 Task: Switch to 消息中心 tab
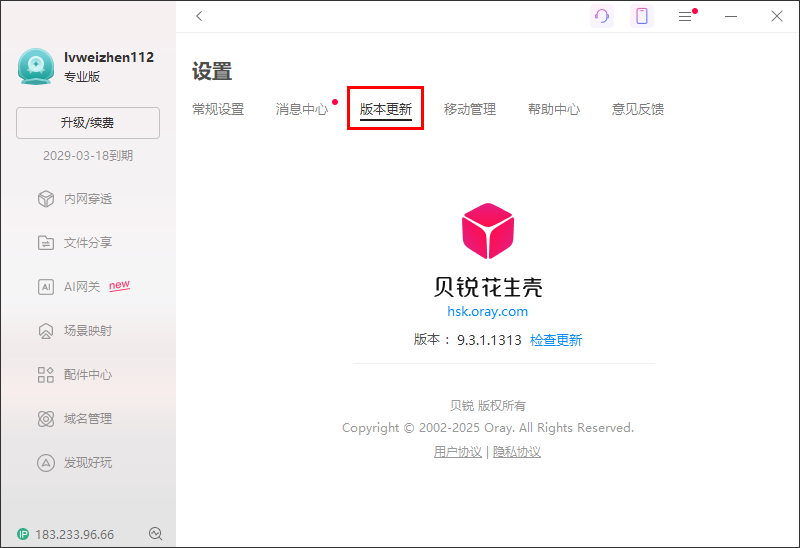point(302,109)
